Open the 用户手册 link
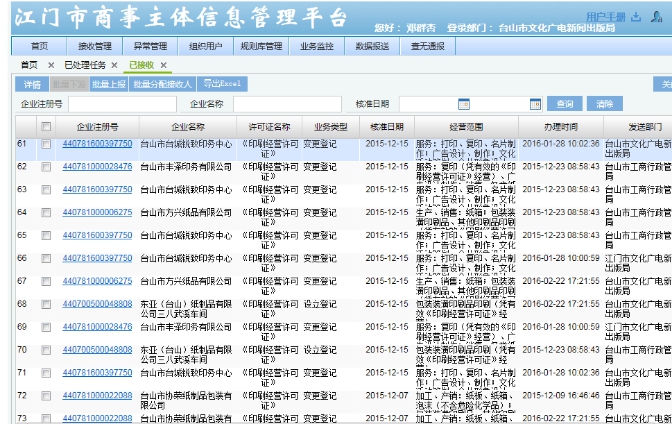This screenshot has width=672, height=424. point(606,17)
